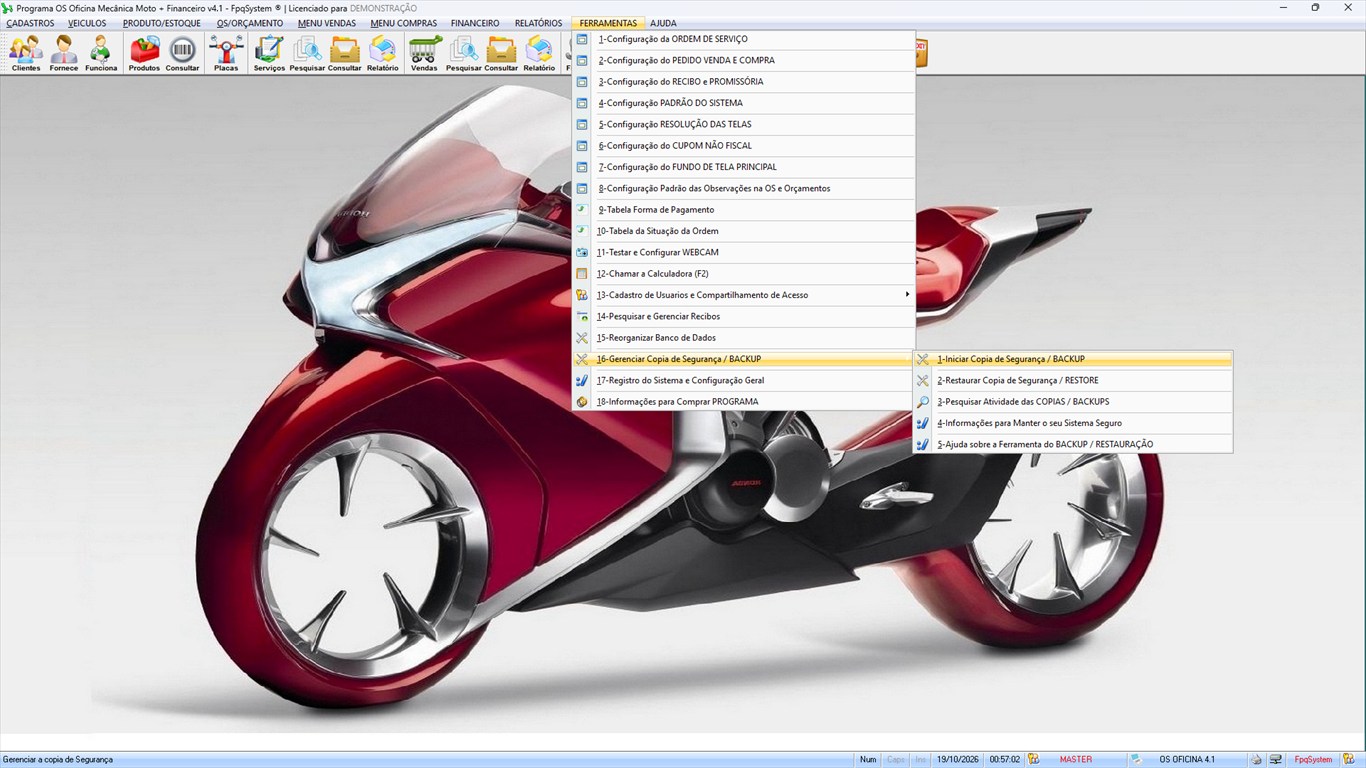Select Testar e Configurar WEBCAM
The height and width of the screenshot is (768, 1366).
pyautogui.click(x=744, y=252)
